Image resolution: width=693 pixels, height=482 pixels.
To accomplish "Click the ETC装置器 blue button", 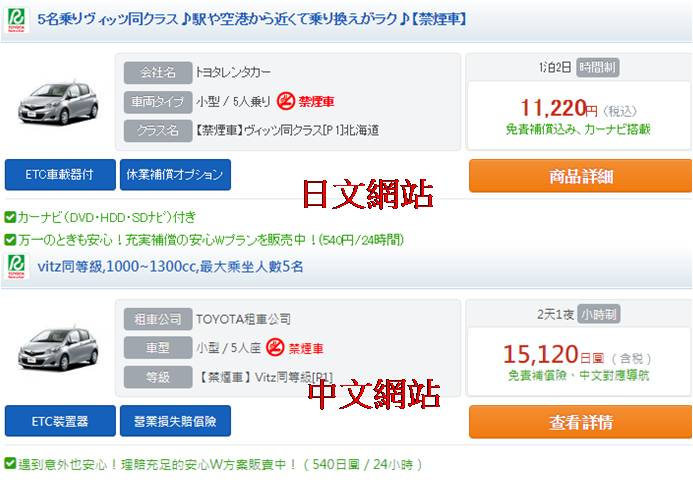I will coord(60,421).
